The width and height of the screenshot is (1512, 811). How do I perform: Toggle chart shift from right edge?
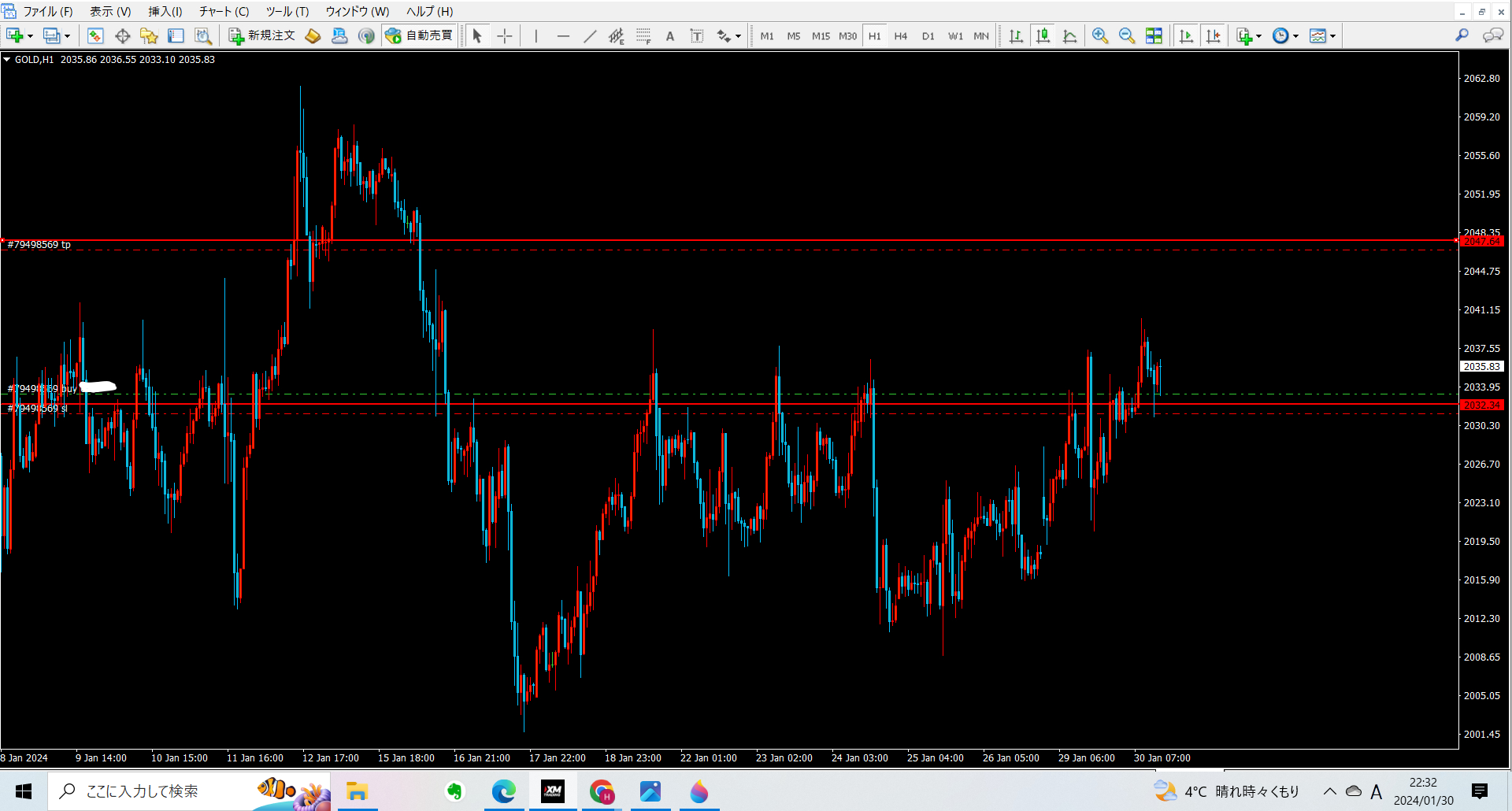pyautogui.click(x=1214, y=35)
